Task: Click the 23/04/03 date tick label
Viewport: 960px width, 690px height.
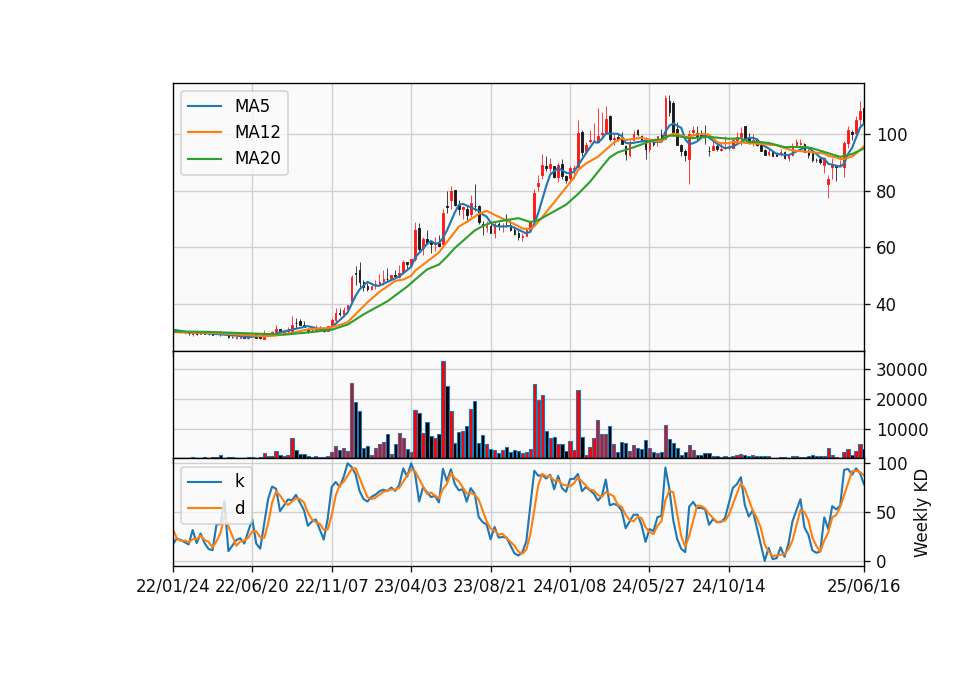Action: point(411,586)
